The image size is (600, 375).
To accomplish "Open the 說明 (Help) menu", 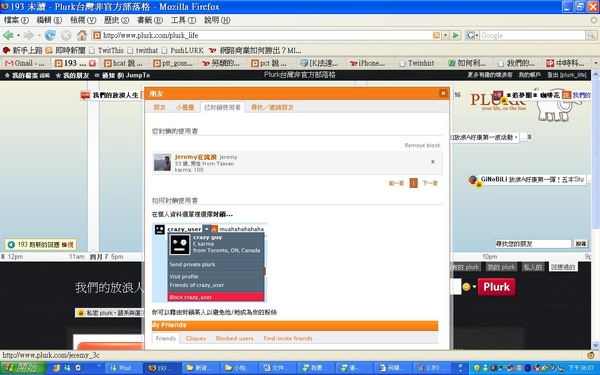I will click(x=217, y=20).
